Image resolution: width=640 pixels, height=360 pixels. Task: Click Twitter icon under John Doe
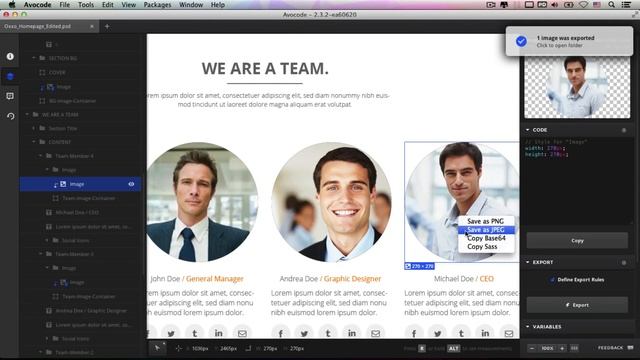tap(171, 333)
